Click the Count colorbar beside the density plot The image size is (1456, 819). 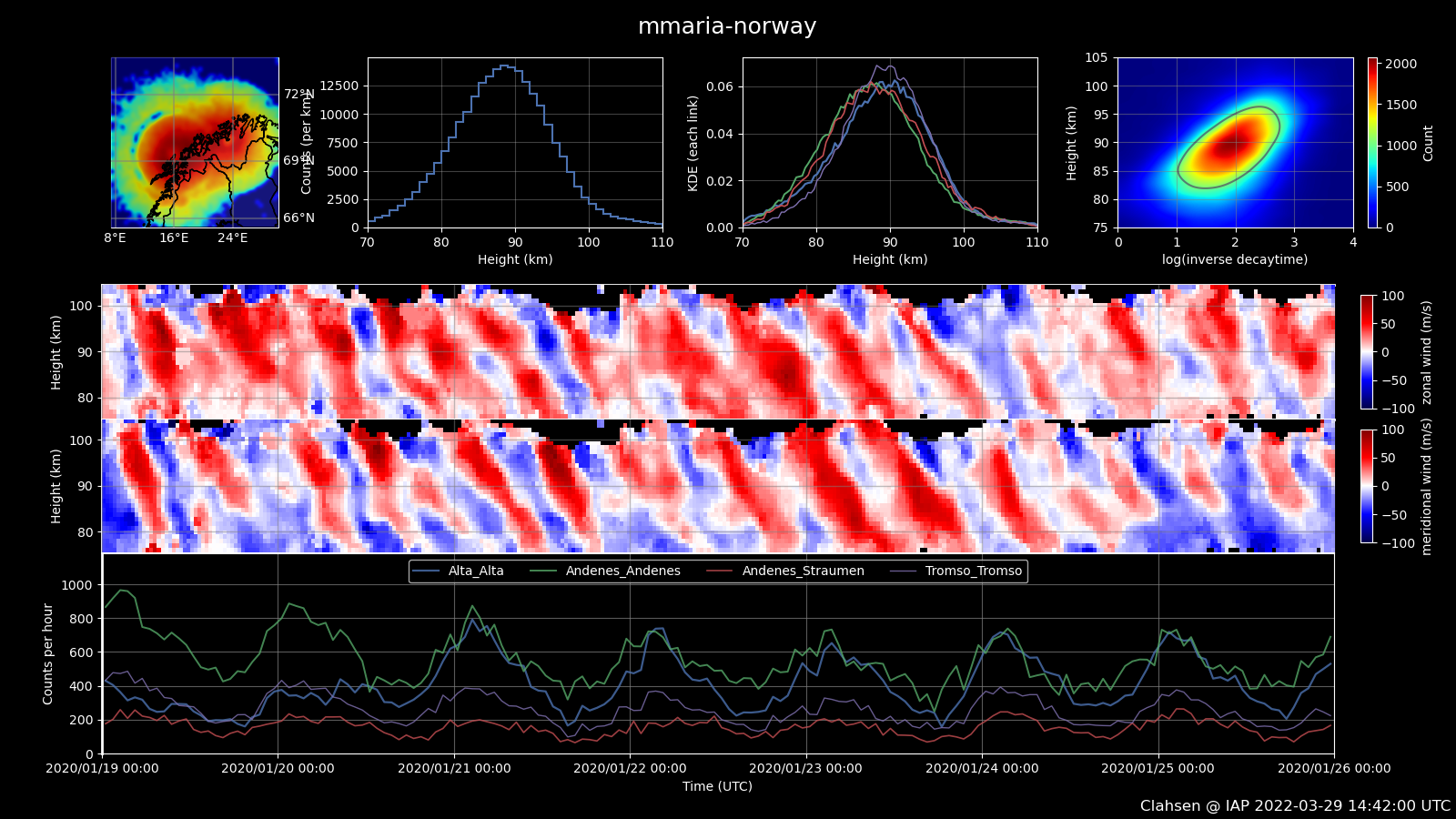[1372, 143]
